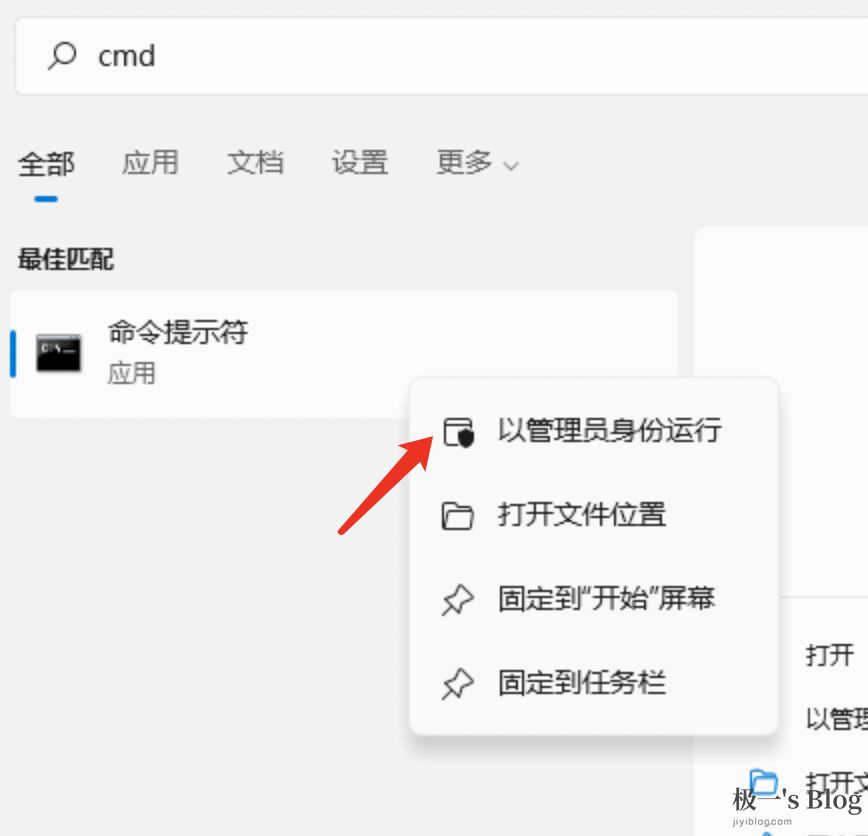Viewport: 868px width, 836px height.
Task: Click the search magnifier icon
Action: [x=62, y=56]
